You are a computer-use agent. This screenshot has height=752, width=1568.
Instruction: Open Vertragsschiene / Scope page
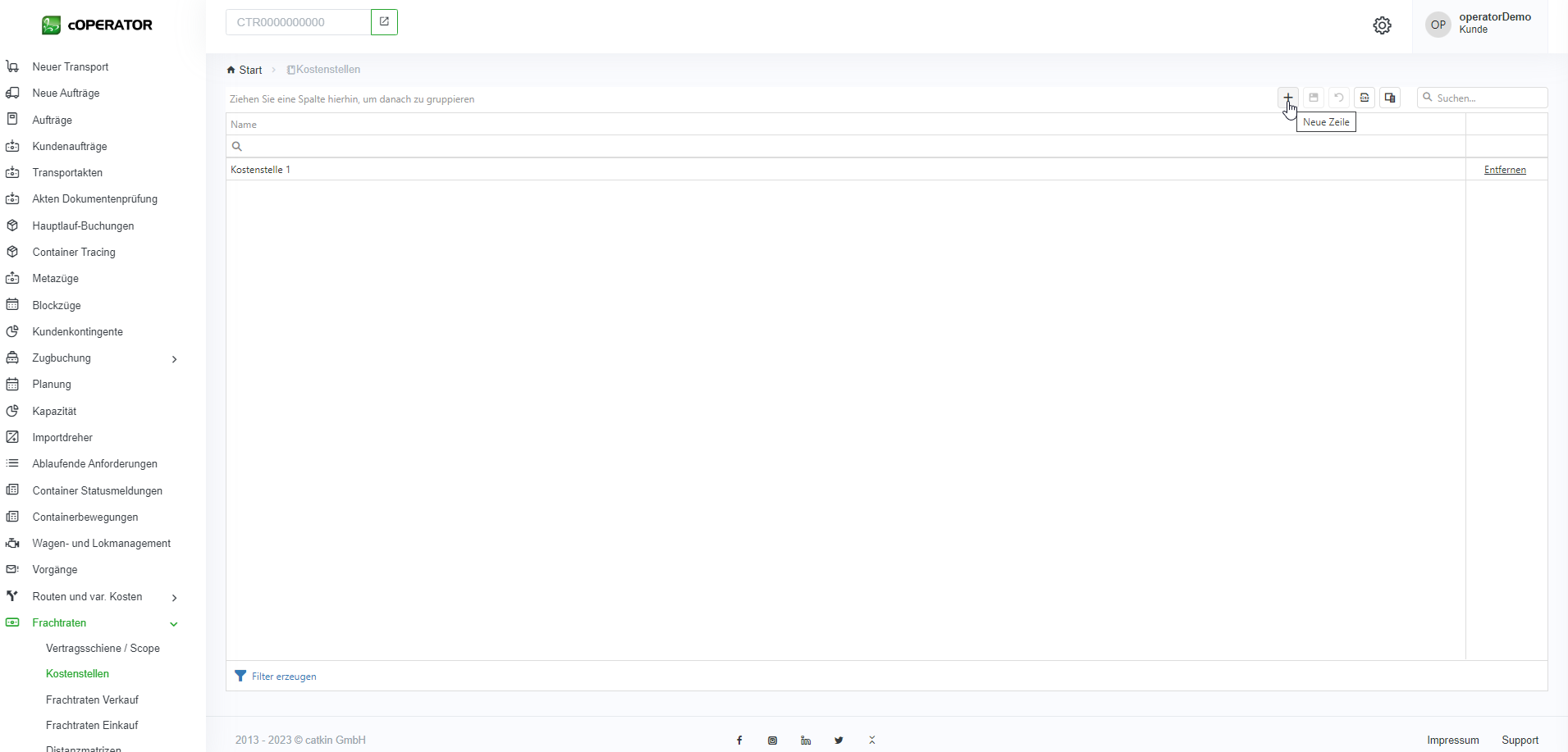(103, 648)
